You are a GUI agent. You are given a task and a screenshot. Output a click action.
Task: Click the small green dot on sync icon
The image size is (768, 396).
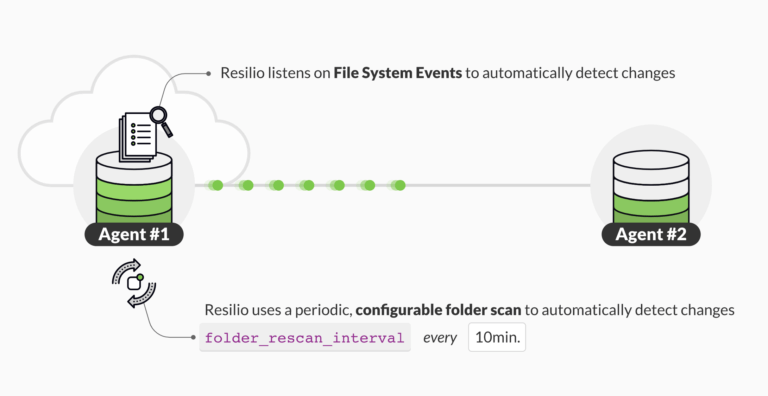click(140, 277)
